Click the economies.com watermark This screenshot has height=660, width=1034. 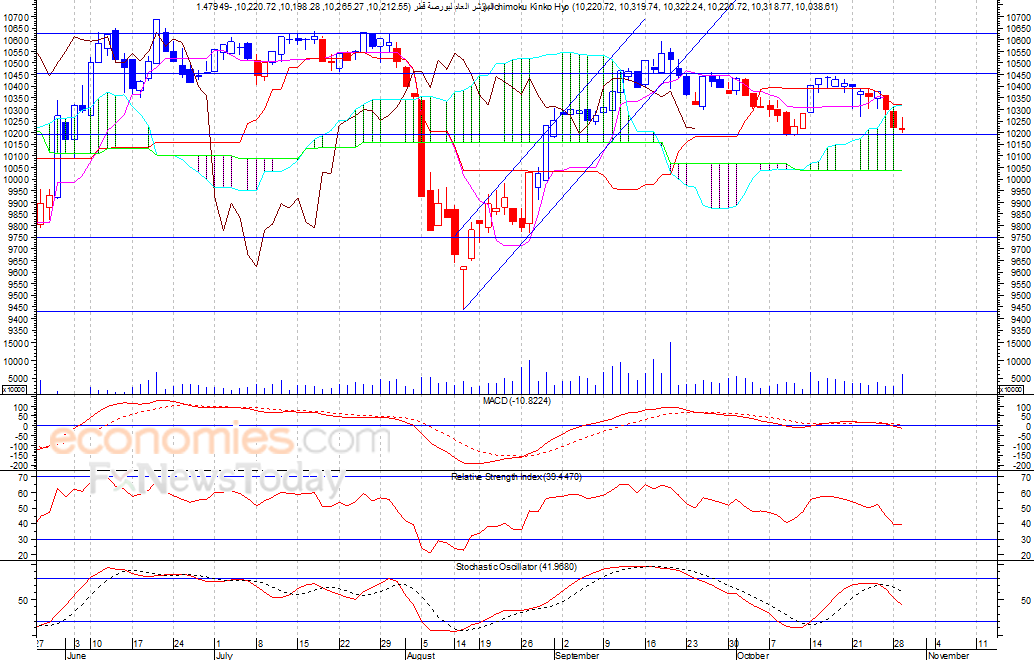[219, 440]
